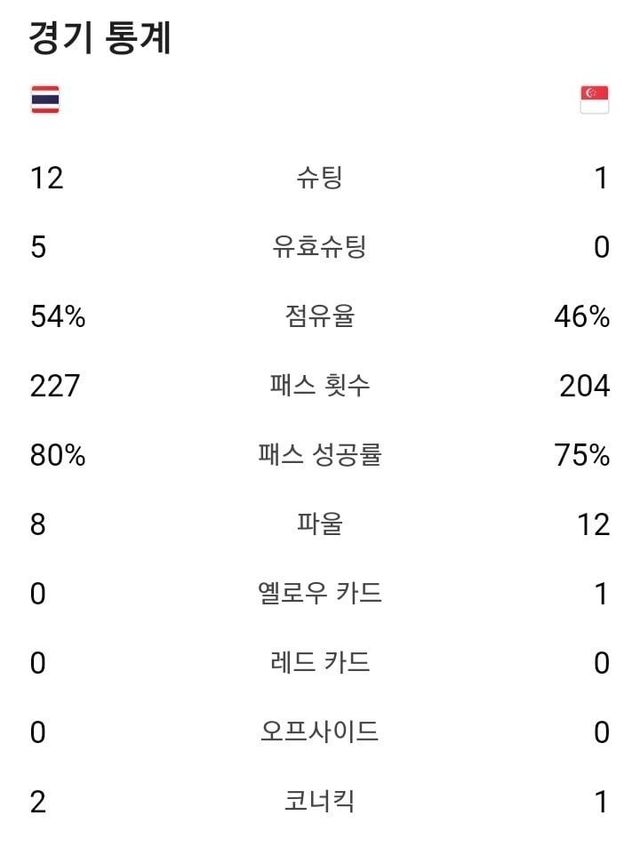Click the Thailand flag icon
The width and height of the screenshot is (640, 863).
point(45,100)
